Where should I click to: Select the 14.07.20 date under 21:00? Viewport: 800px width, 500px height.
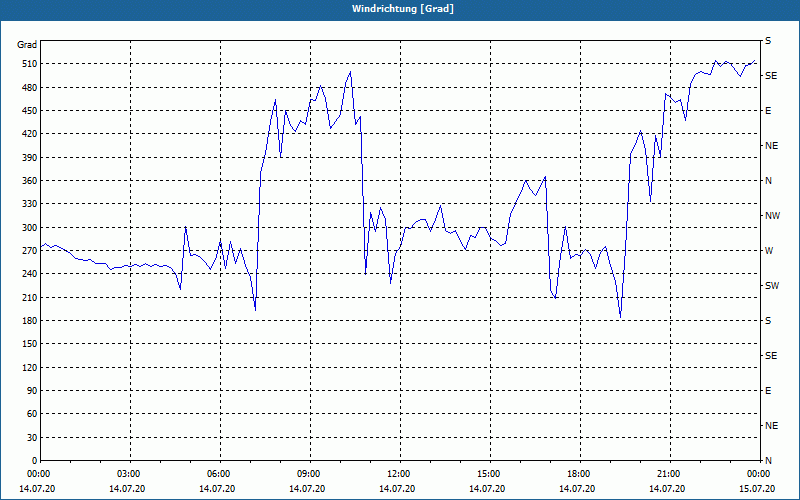(x=667, y=488)
